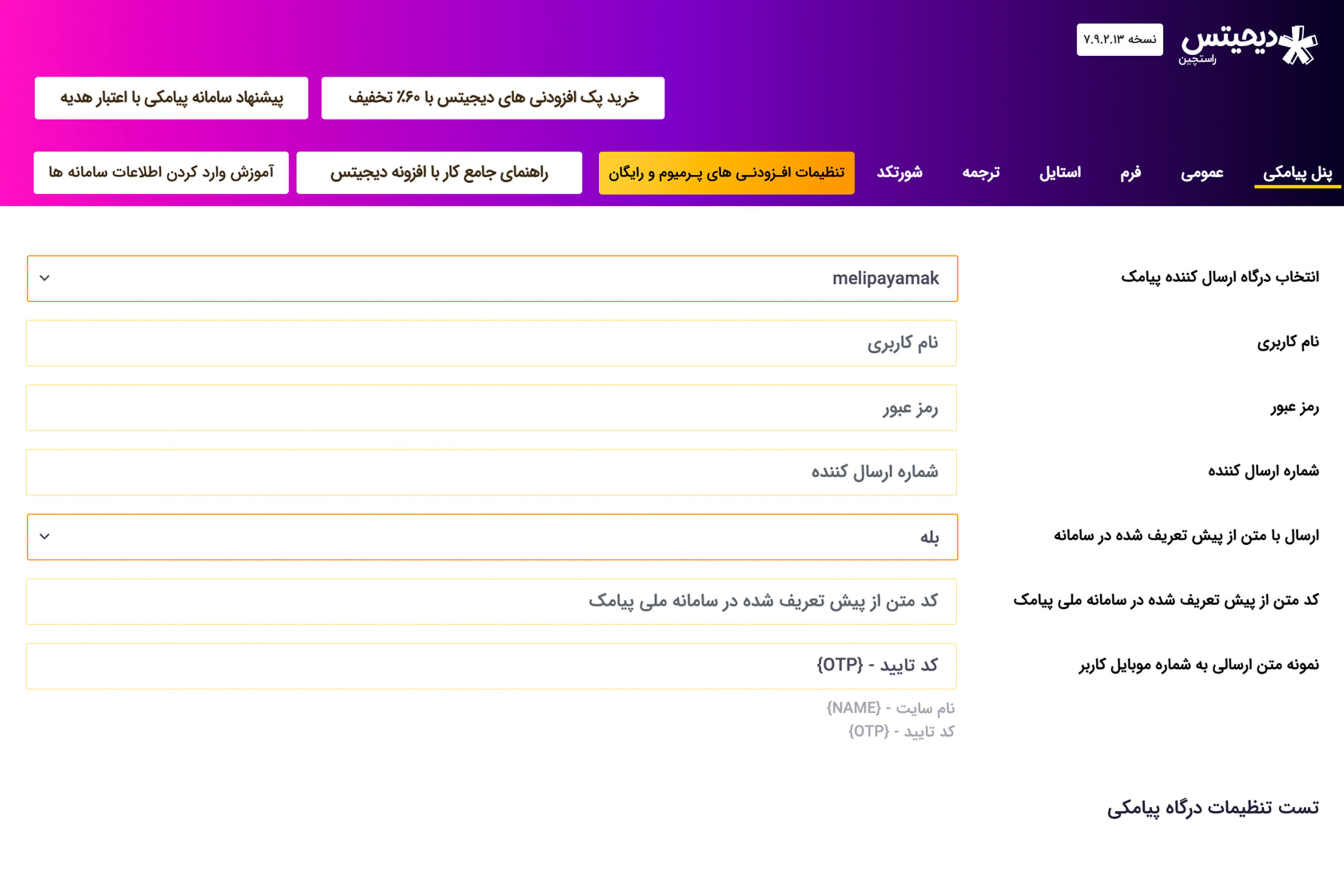
Task: Click خرید پک افزودنی های دیجیتس button
Action: click(x=492, y=98)
